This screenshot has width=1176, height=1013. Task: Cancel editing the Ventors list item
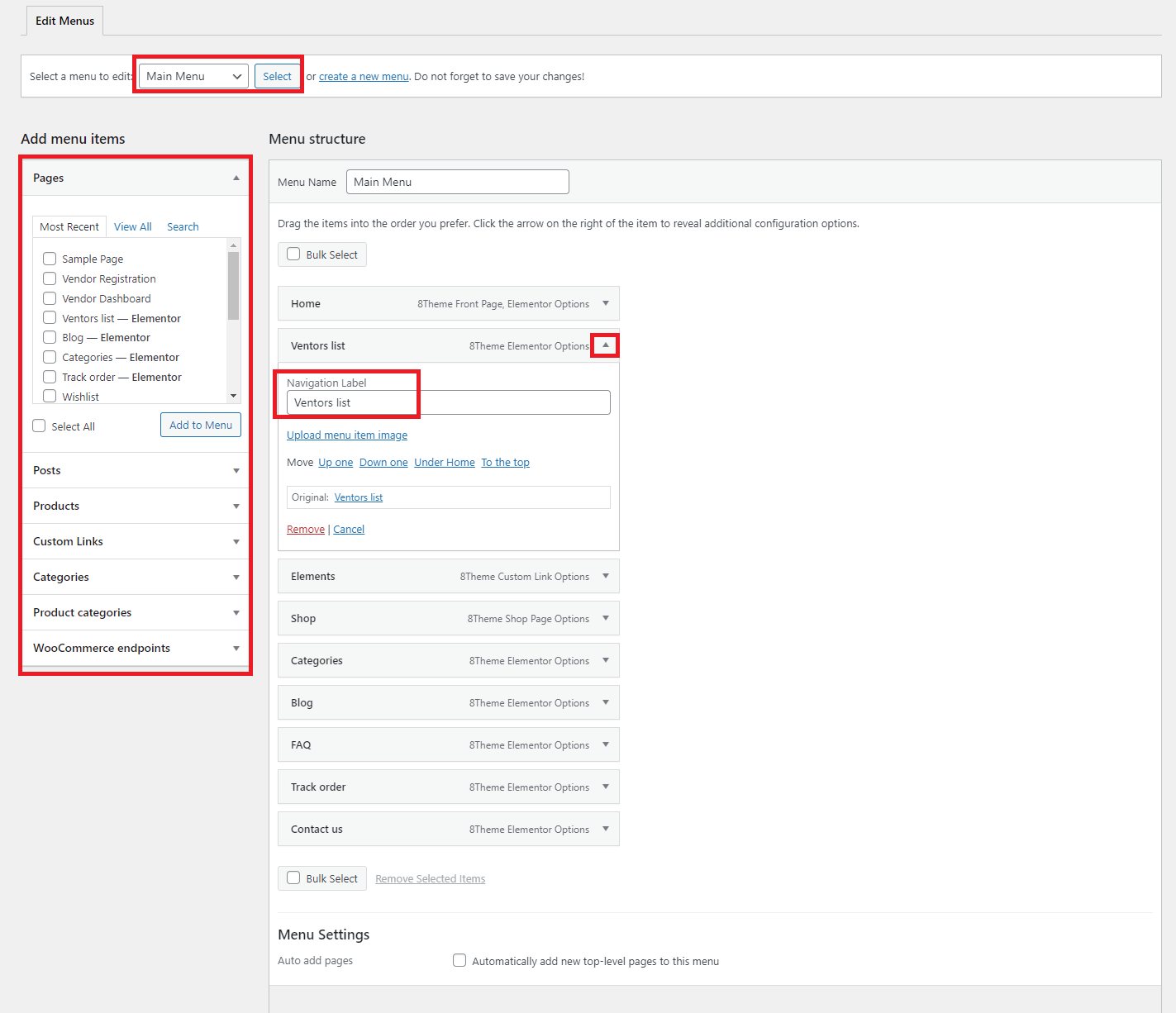coord(349,530)
